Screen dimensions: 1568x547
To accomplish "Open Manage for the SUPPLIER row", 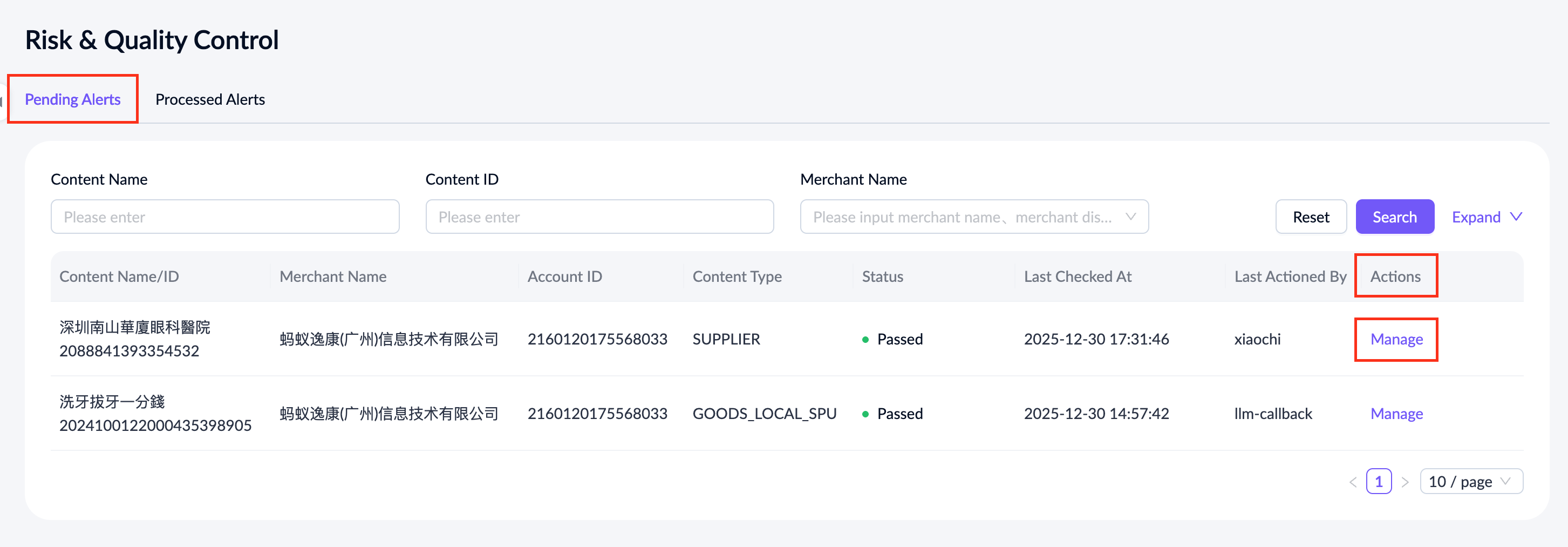I will pyautogui.click(x=1396, y=339).
